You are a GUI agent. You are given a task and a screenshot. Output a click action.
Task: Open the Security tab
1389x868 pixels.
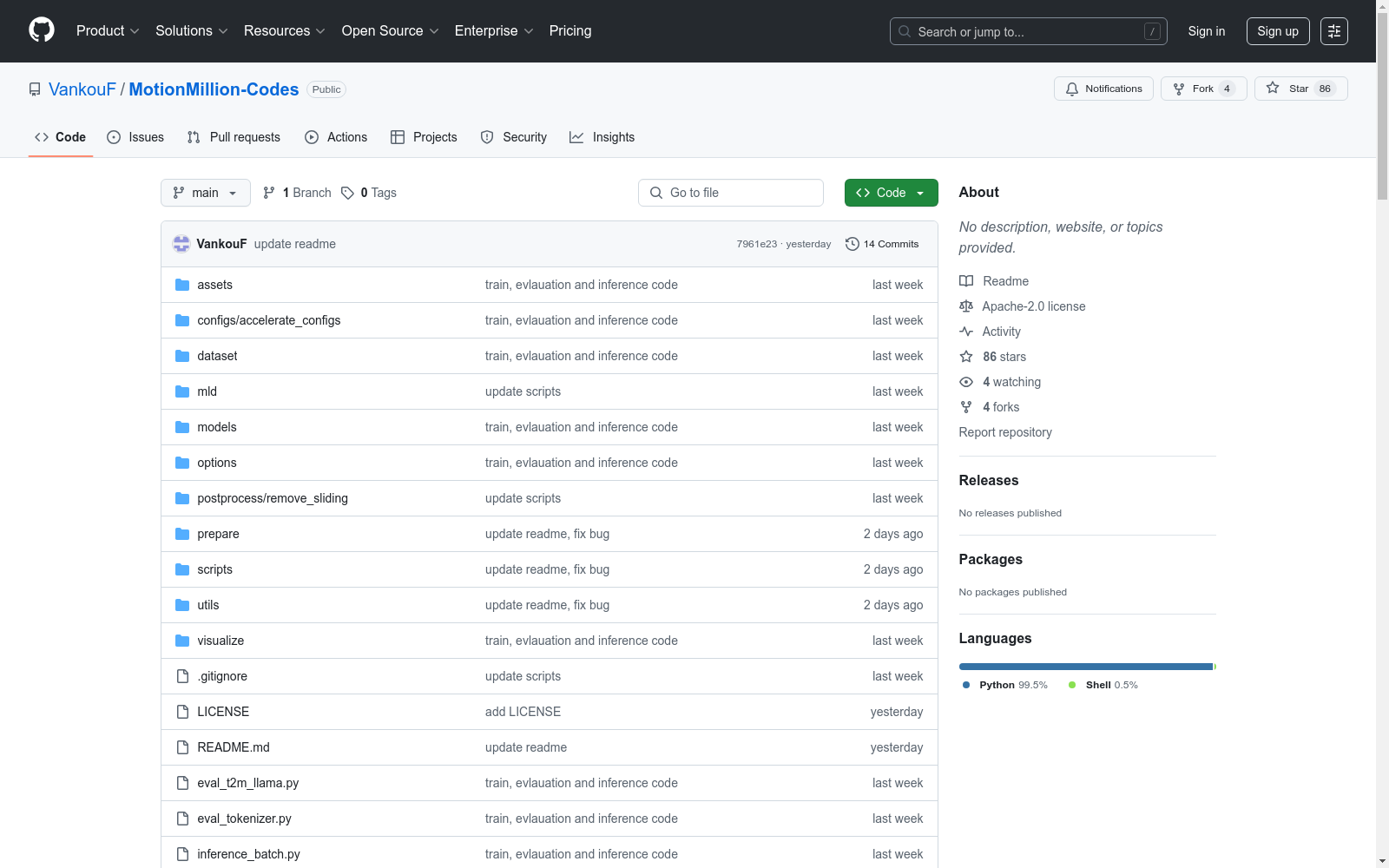tap(514, 137)
